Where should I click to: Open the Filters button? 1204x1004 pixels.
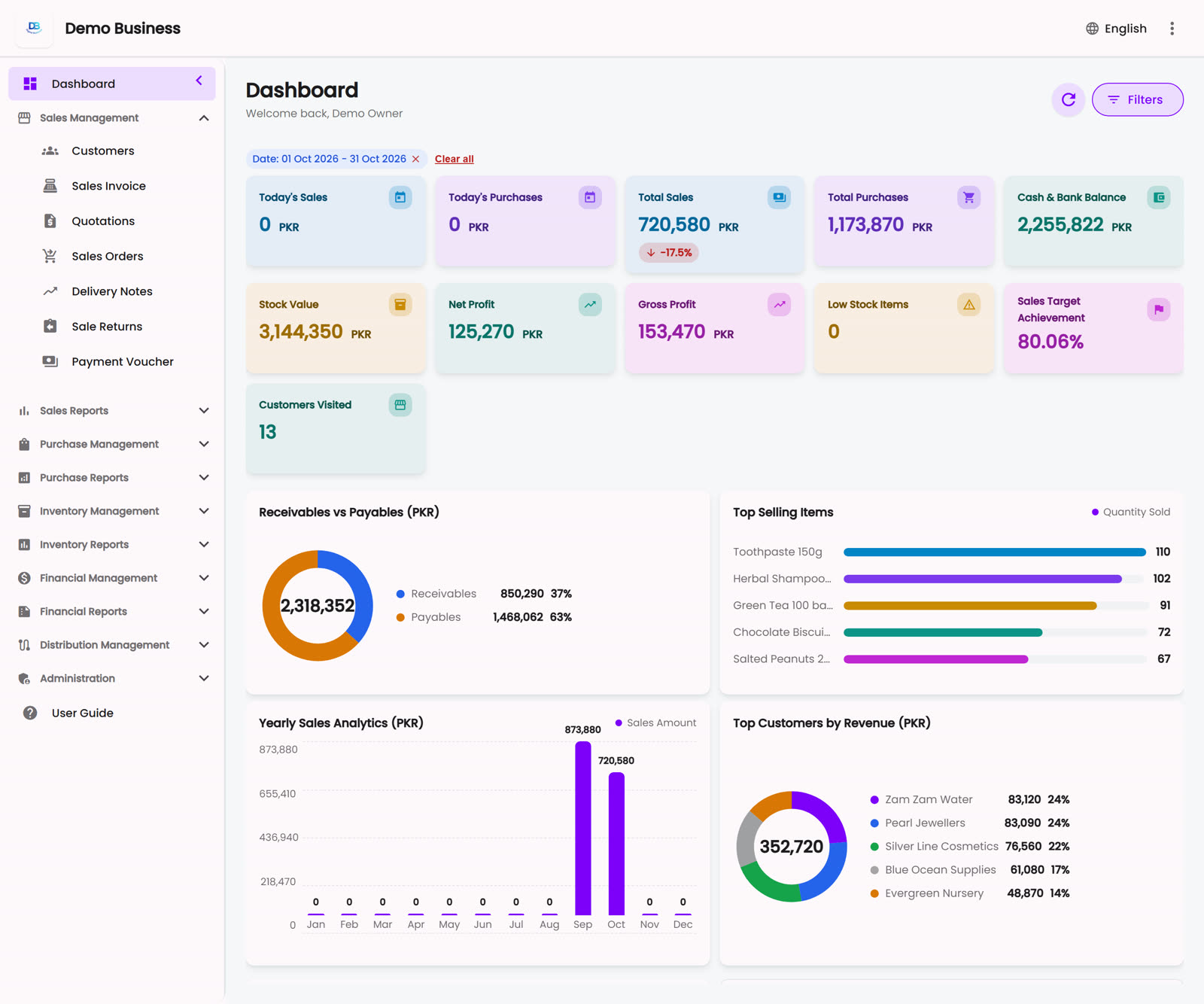tap(1137, 99)
